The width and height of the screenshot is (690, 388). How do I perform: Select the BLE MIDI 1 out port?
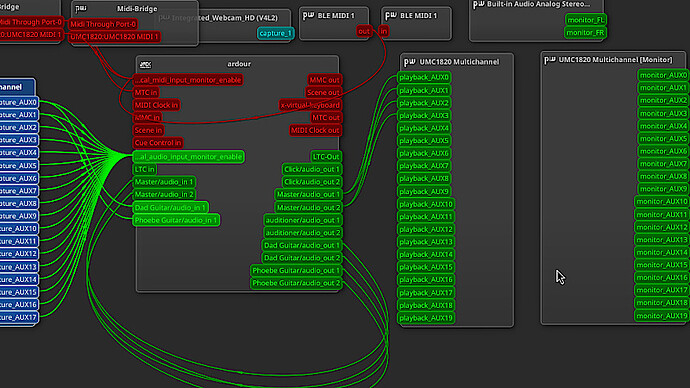[363, 31]
